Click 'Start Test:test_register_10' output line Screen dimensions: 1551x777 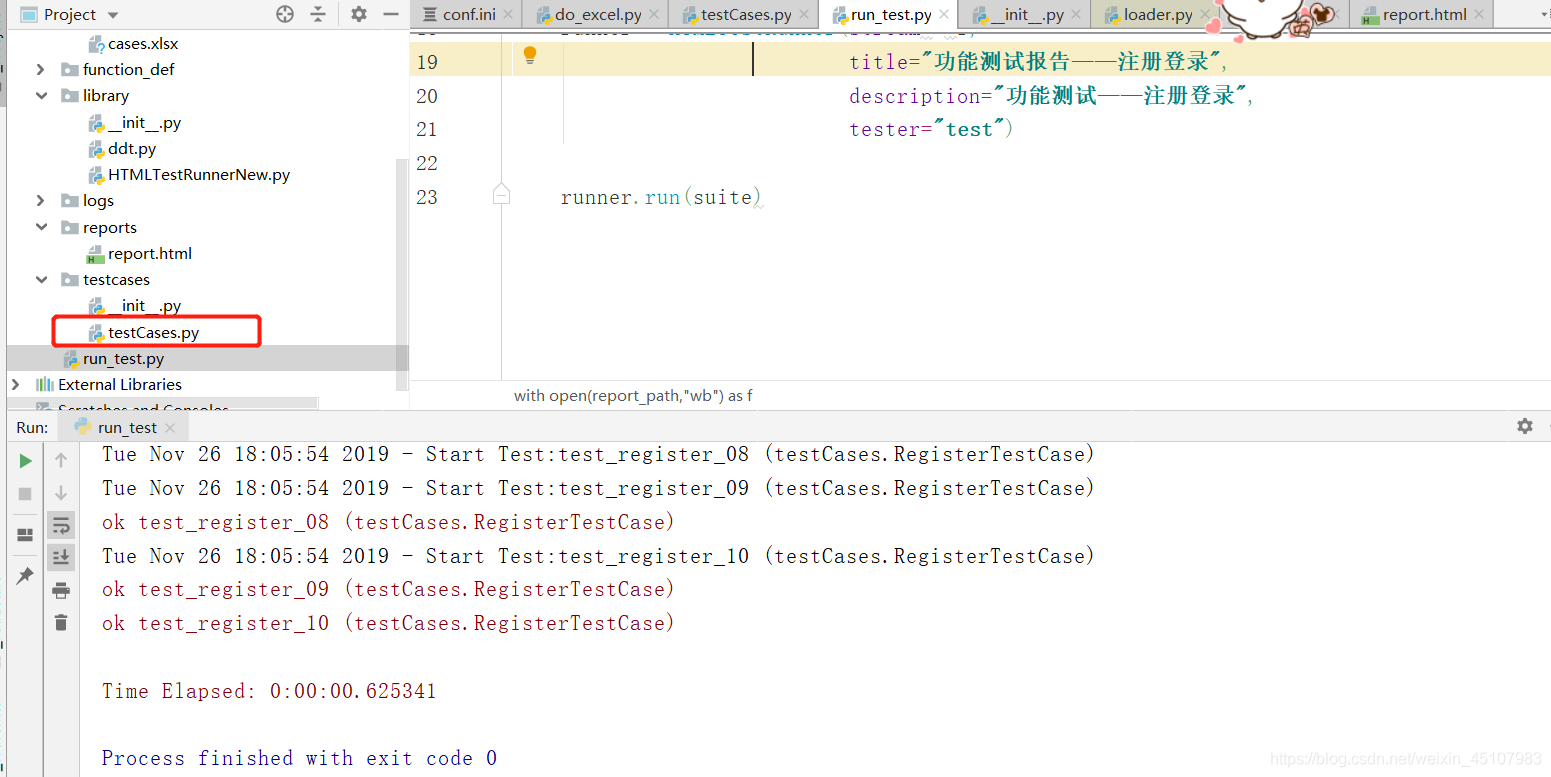click(598, 556)
